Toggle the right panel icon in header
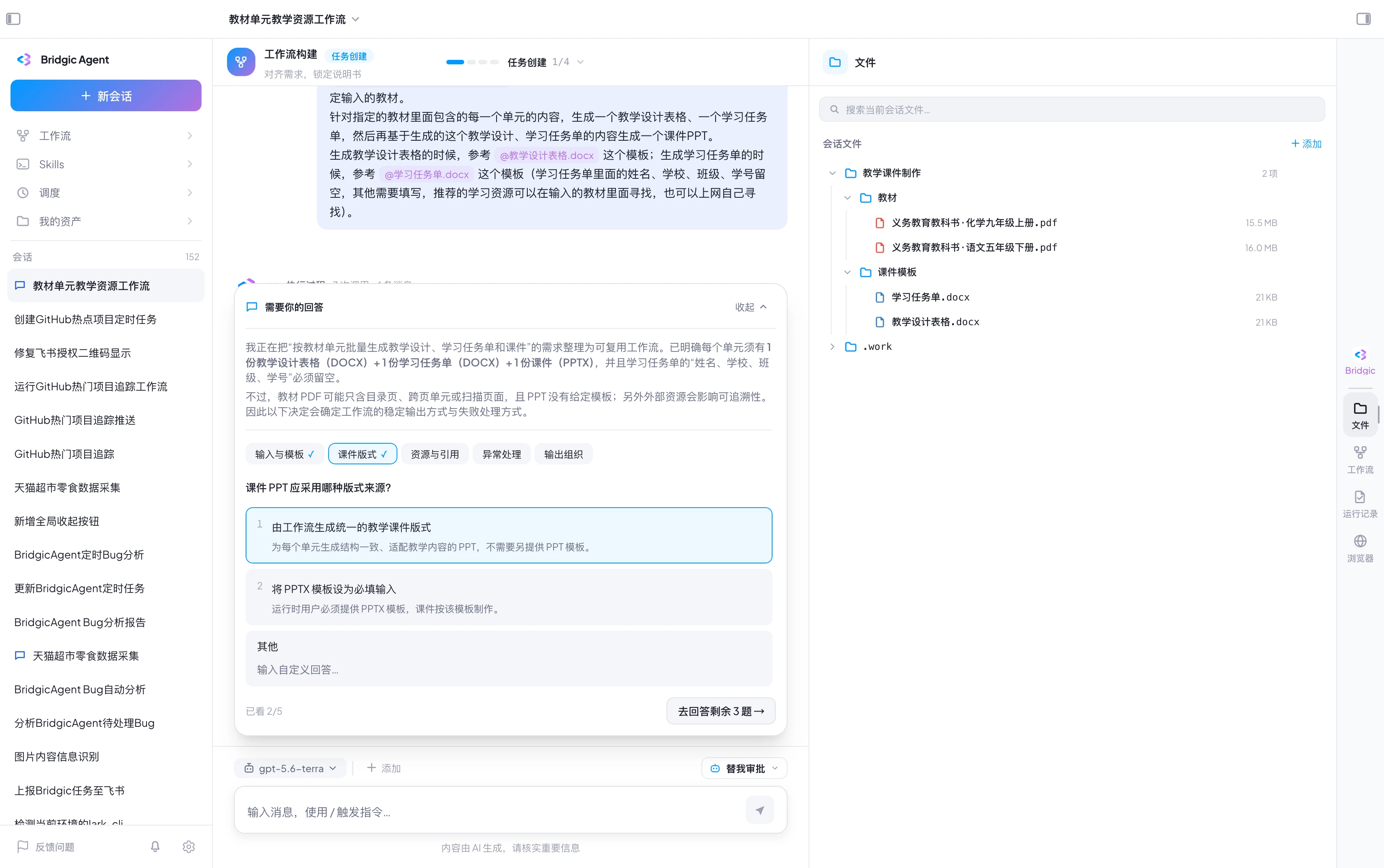Screen dimensions: 1384x868 (1363, 19)
